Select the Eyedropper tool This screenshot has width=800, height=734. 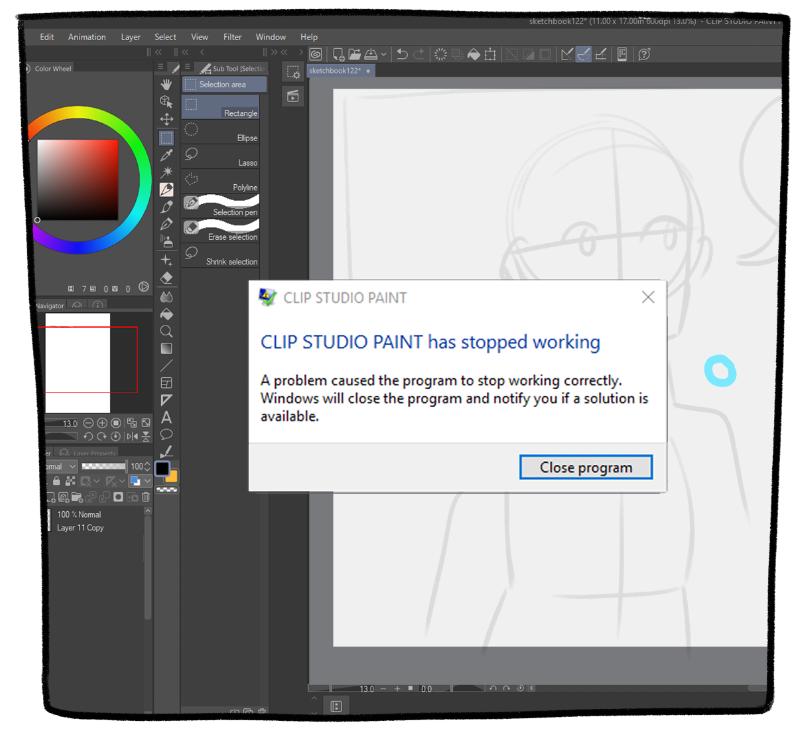[166, 155]
